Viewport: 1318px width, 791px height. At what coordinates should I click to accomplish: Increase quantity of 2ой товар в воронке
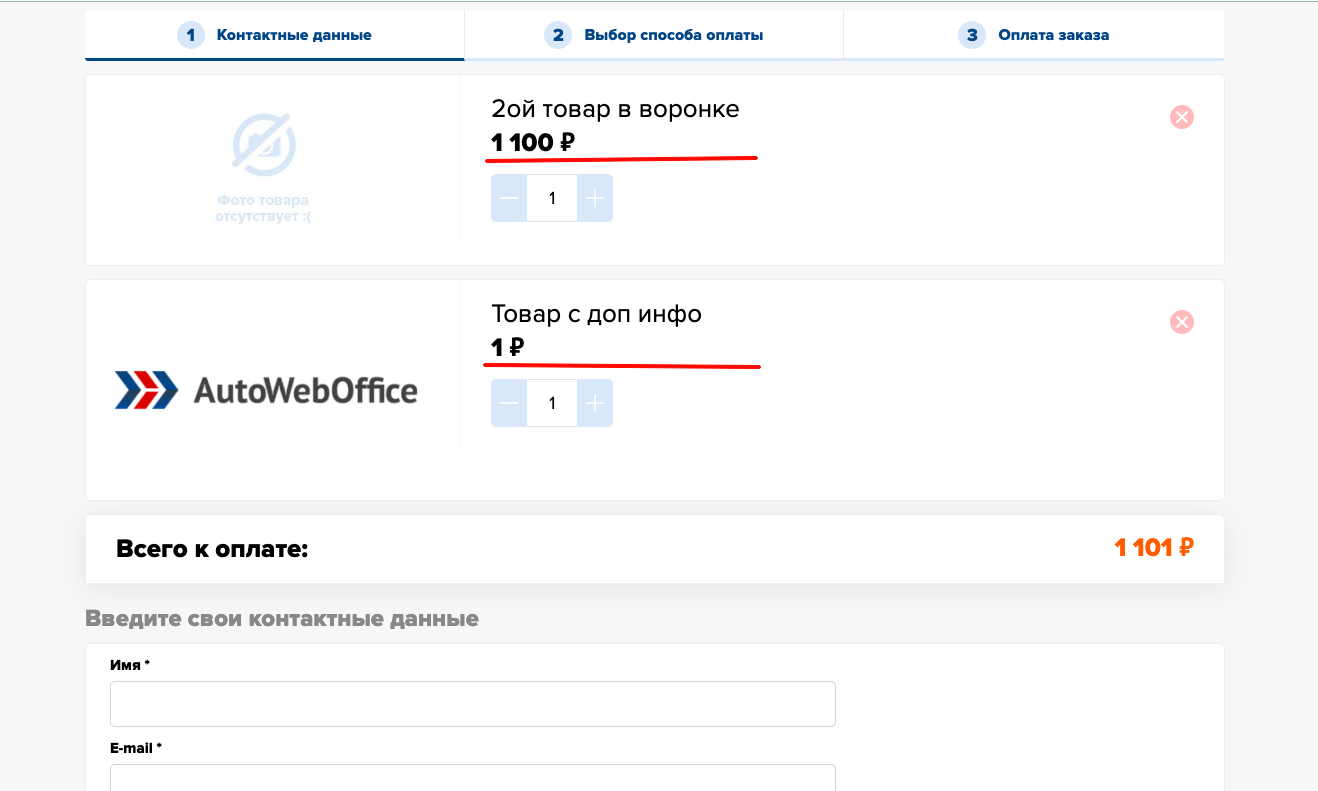point(595,198)
